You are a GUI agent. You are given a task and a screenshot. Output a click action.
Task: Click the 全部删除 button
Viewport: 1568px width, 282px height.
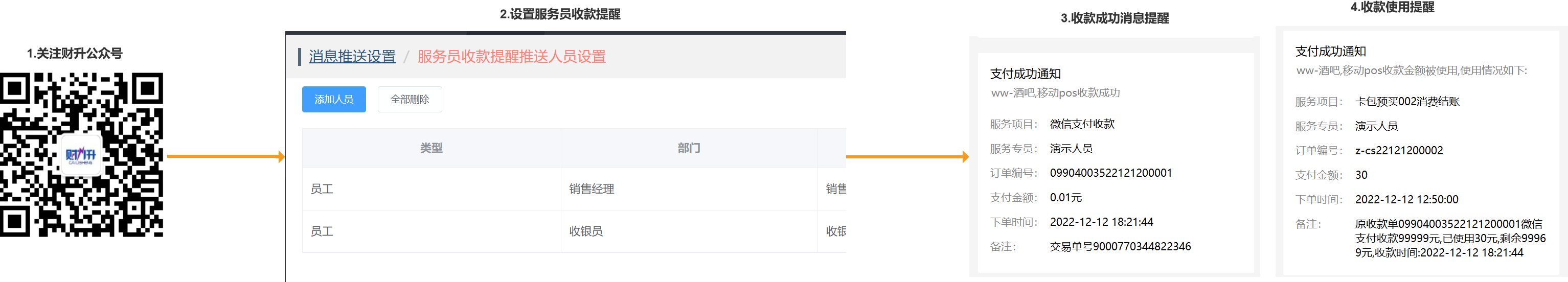tap(410, 99)
